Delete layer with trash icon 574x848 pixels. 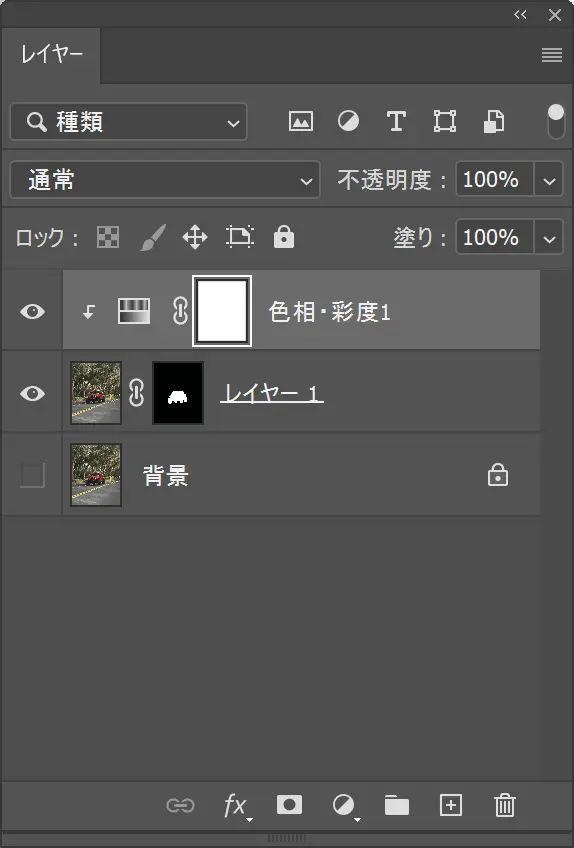tap(505, 805)
